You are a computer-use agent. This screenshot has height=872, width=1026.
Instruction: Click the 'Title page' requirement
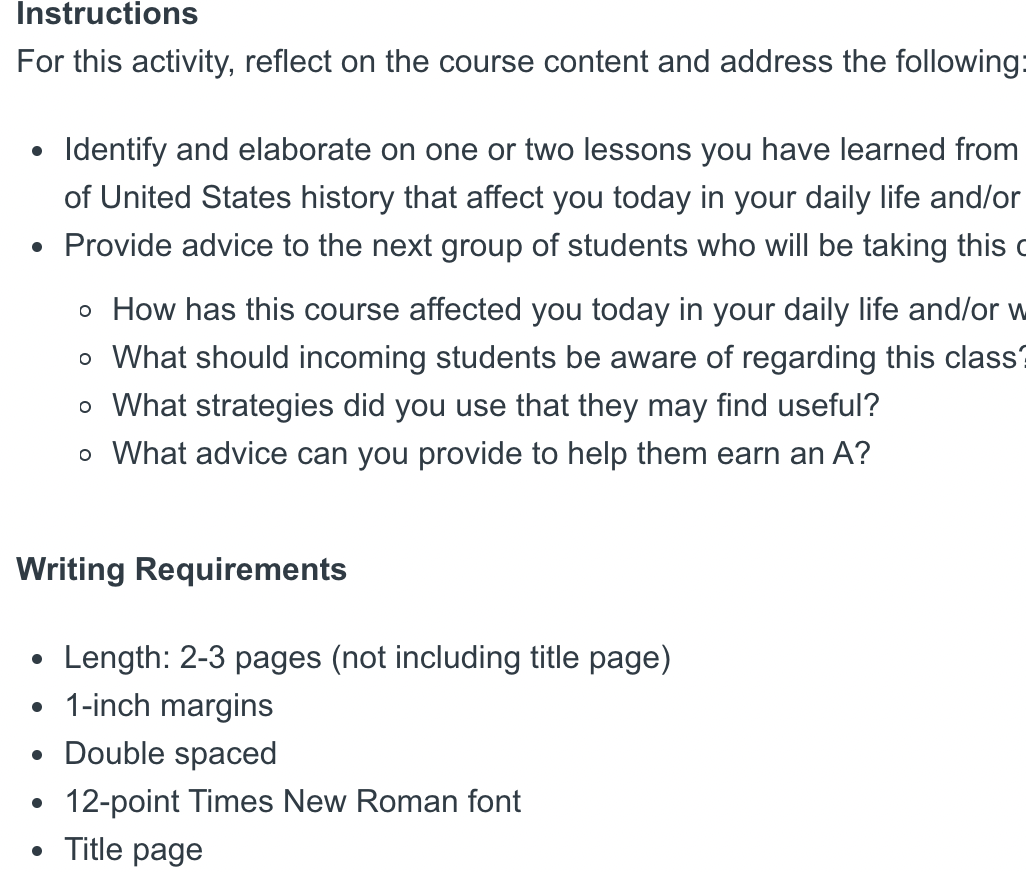coord(133,850)
